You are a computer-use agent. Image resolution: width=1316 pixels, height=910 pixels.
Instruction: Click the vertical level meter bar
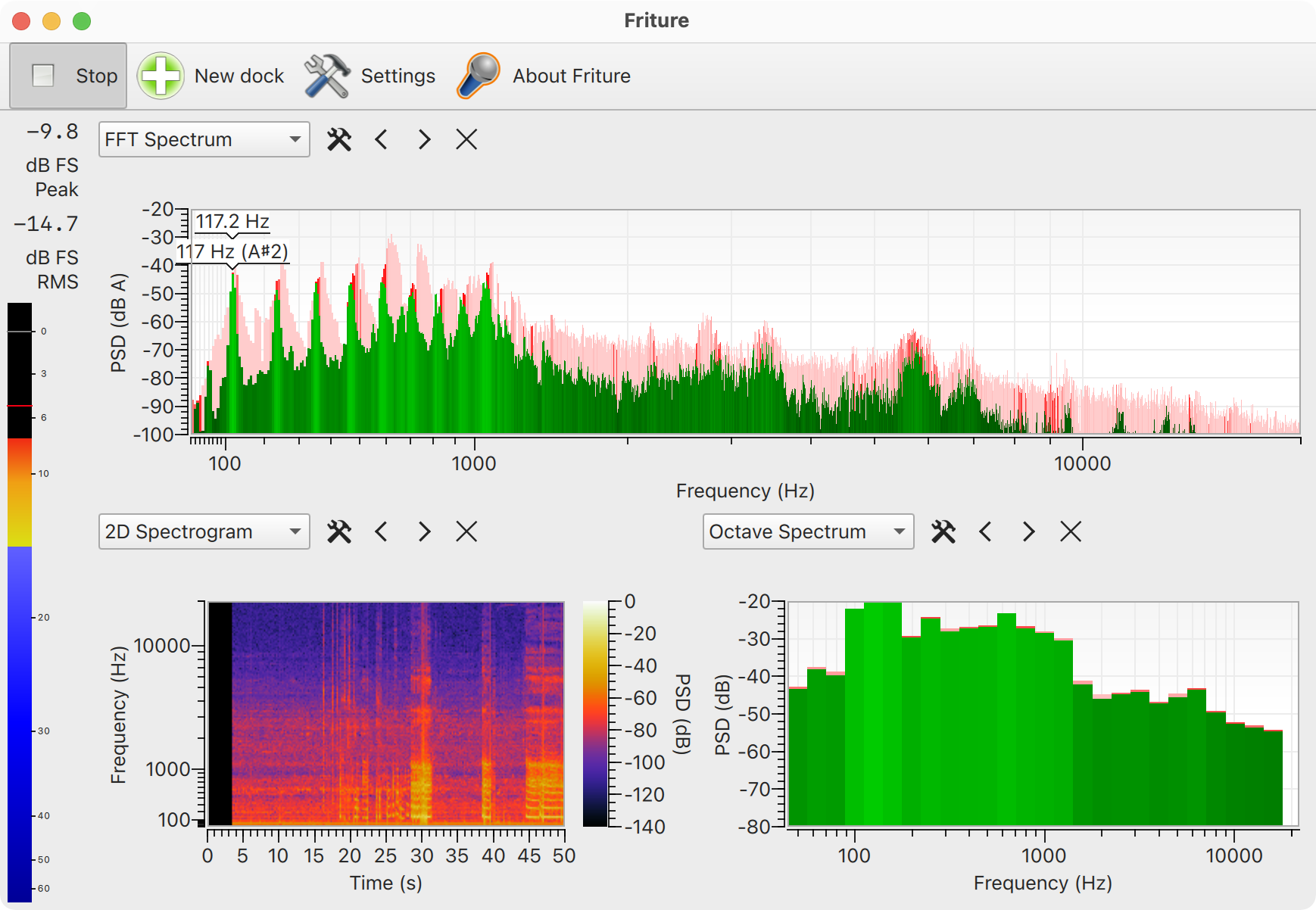[20, 603]
